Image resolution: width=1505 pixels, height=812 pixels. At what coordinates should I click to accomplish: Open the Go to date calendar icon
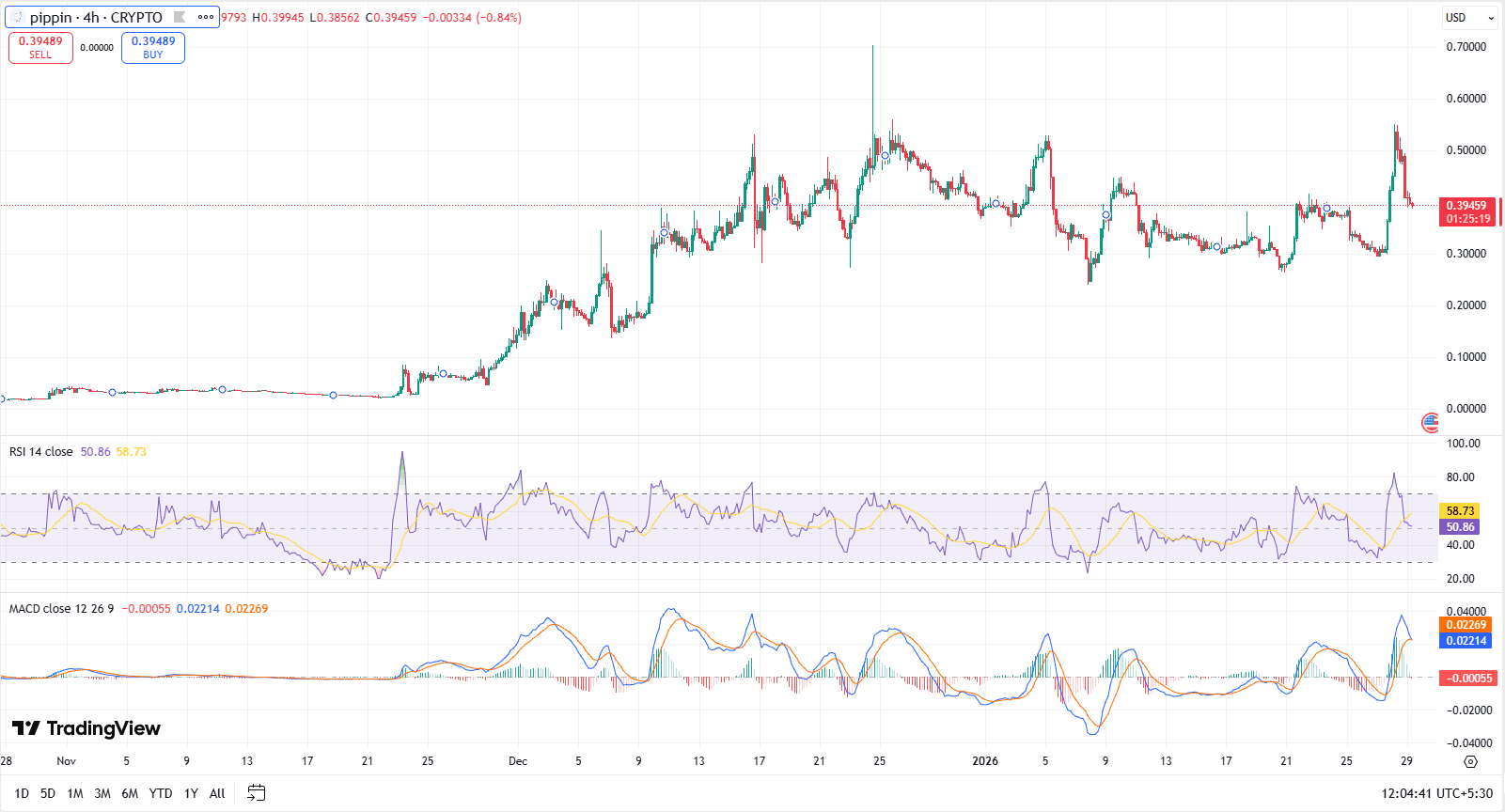pyautogui.click(x=256, y=793)
